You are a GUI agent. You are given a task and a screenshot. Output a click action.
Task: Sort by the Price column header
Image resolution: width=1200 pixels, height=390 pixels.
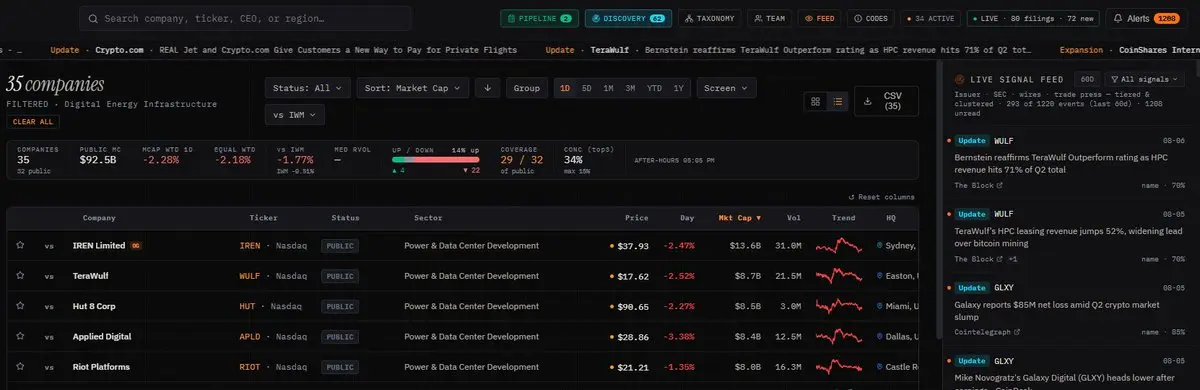(x=637, y=218)
